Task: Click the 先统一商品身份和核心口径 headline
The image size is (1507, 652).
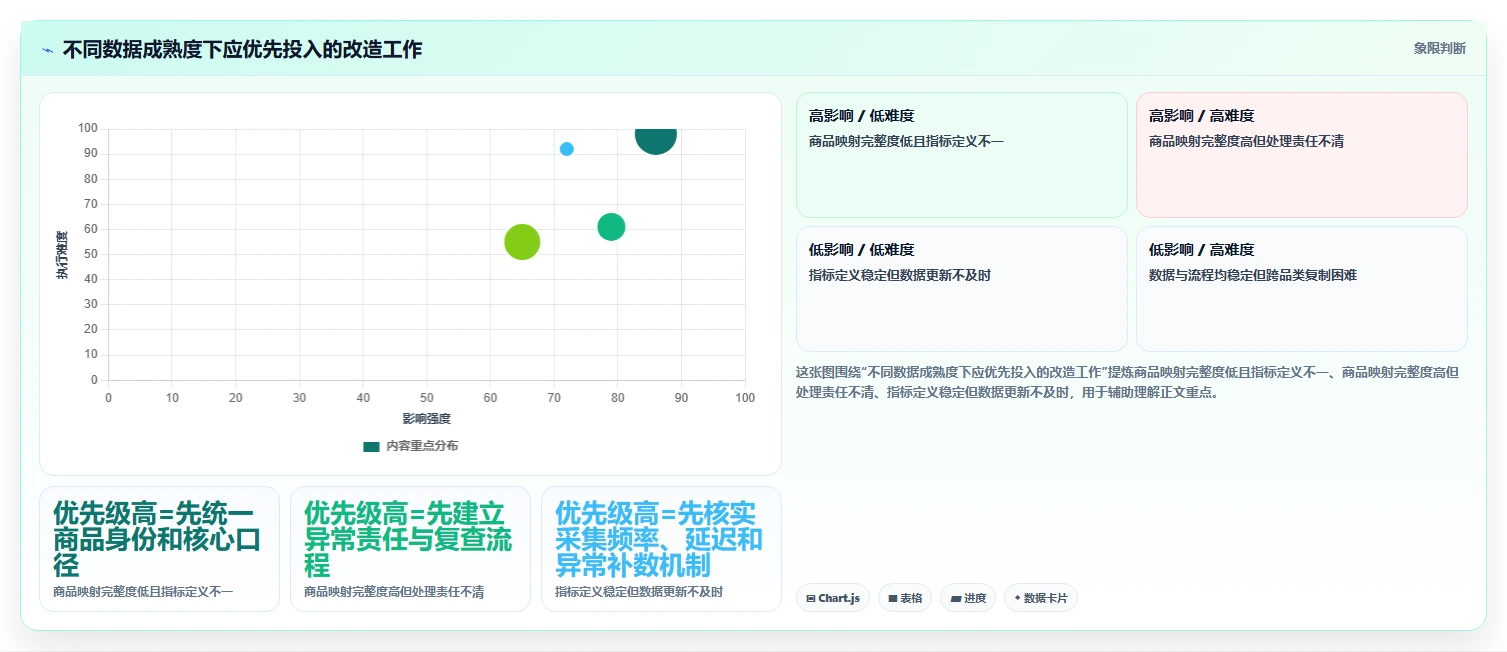Action: [157, 540]
